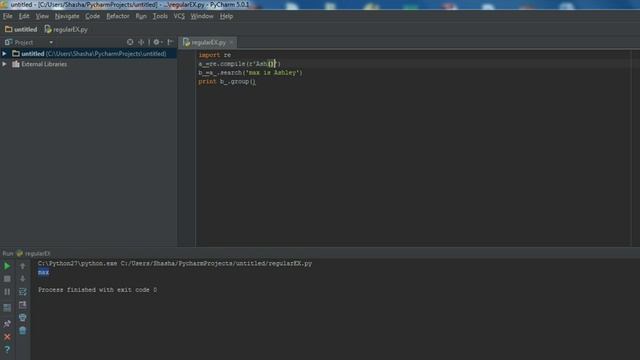Click highlighted 'max' console output
This screenshot has height=360, width=640.
[43, 272]
